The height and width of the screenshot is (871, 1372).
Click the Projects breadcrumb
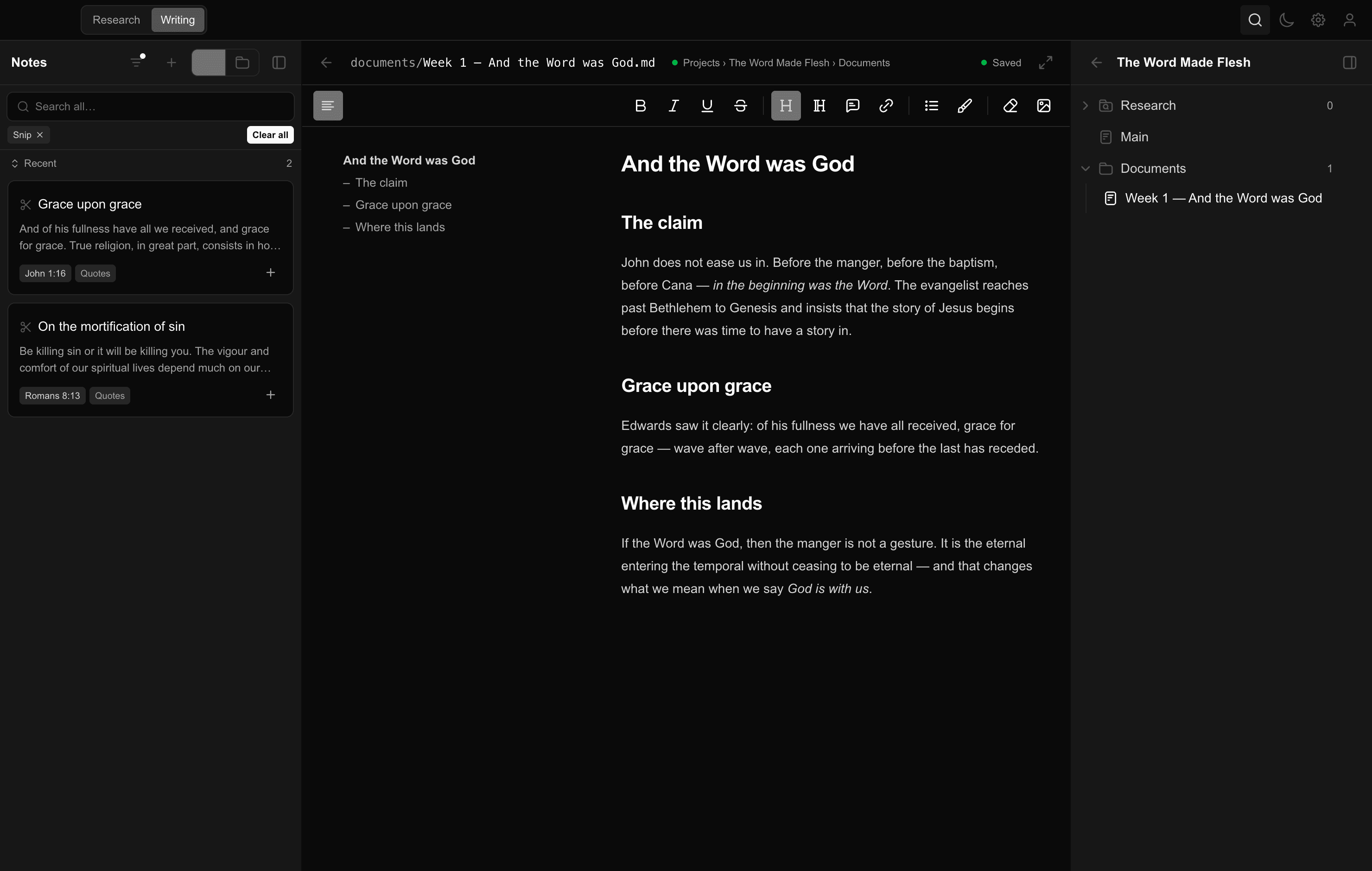[x=701, y=63]
